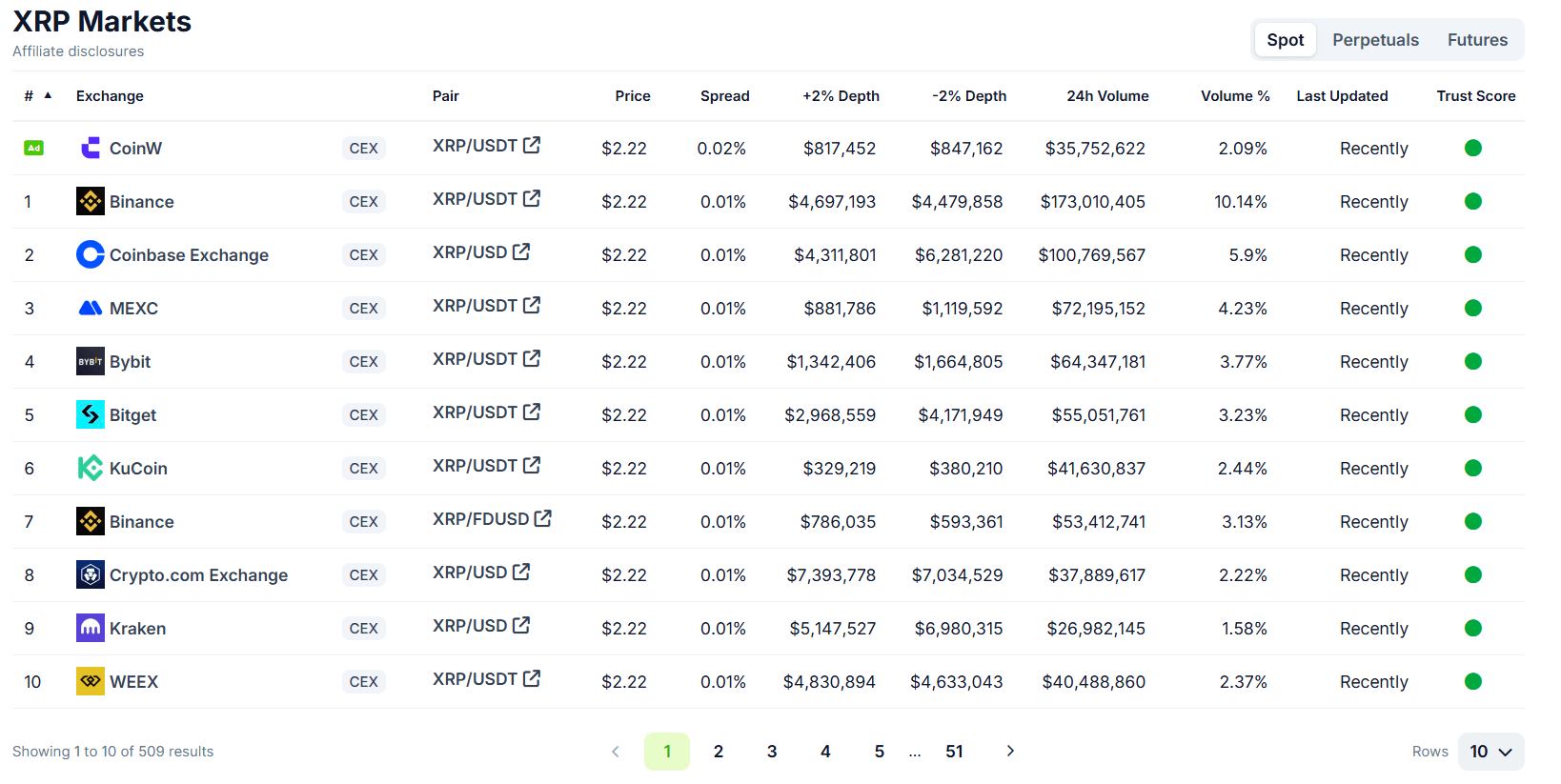Select CoinW spread value 0.02%

[x=721, y=149]
